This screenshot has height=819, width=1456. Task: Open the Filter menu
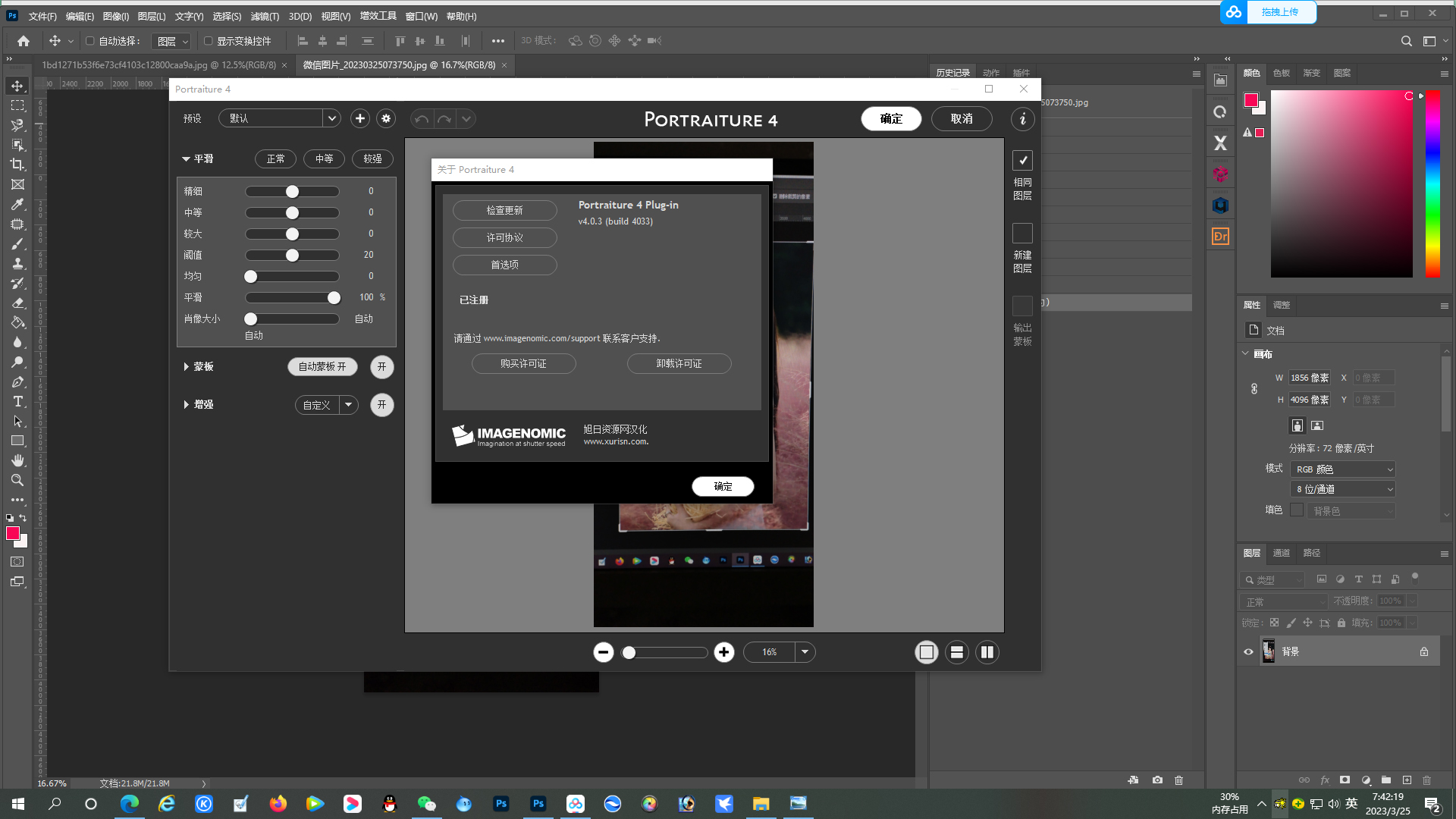pos(265,16)
